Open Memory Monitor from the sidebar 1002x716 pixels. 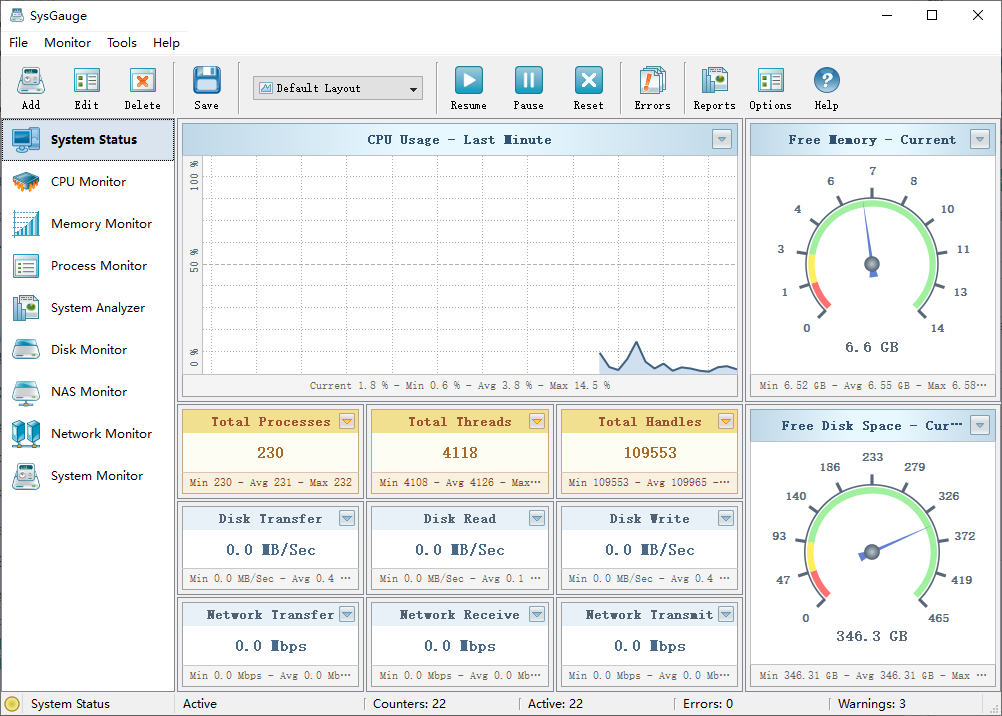tap(88, 224)
